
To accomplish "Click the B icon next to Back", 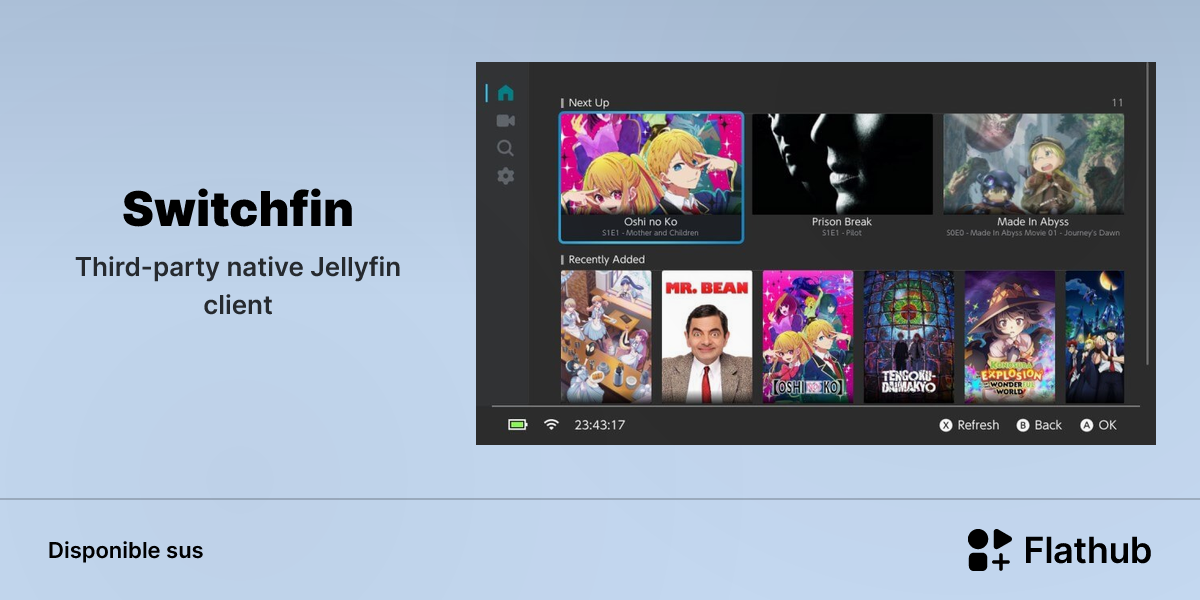I will coord(1023,425).
